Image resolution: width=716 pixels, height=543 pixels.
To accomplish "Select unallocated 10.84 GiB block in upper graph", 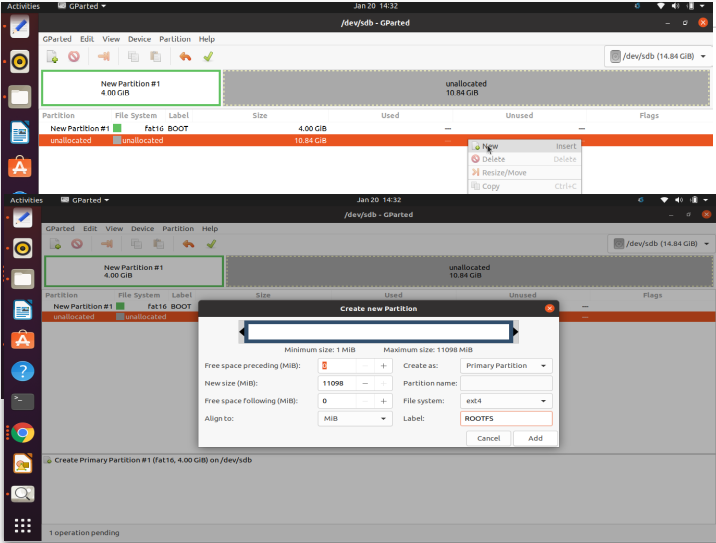I will (466, 88).
